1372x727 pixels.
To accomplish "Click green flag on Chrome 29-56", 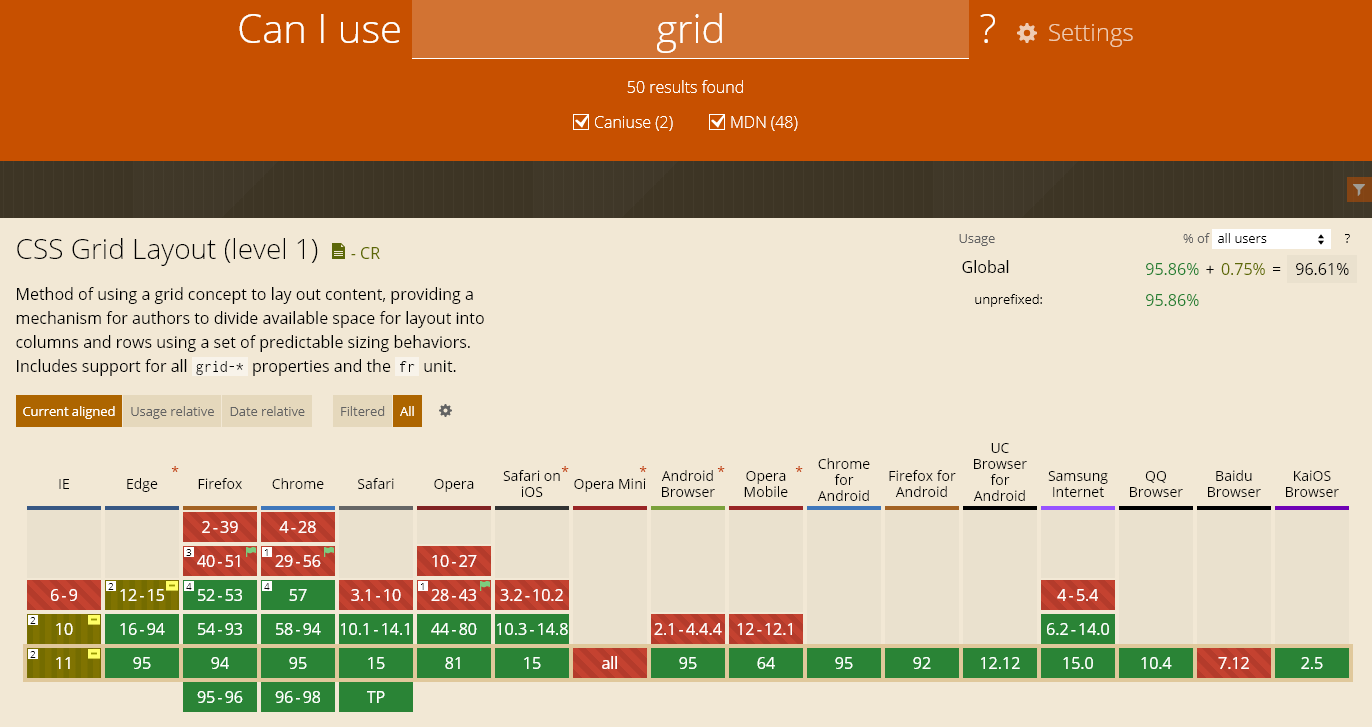I will tap(329, 552).
